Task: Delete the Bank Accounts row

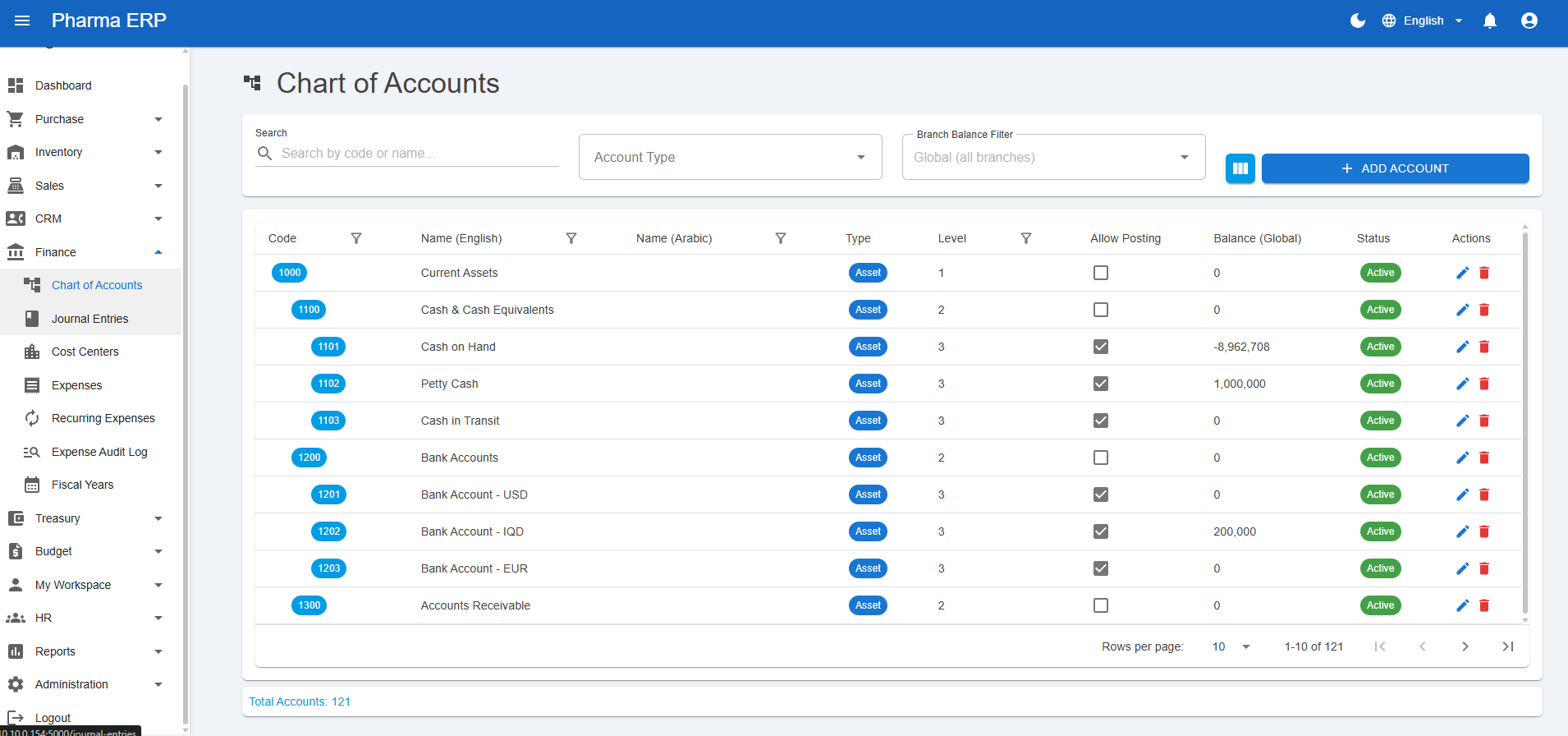Action: coord(1484,458)
